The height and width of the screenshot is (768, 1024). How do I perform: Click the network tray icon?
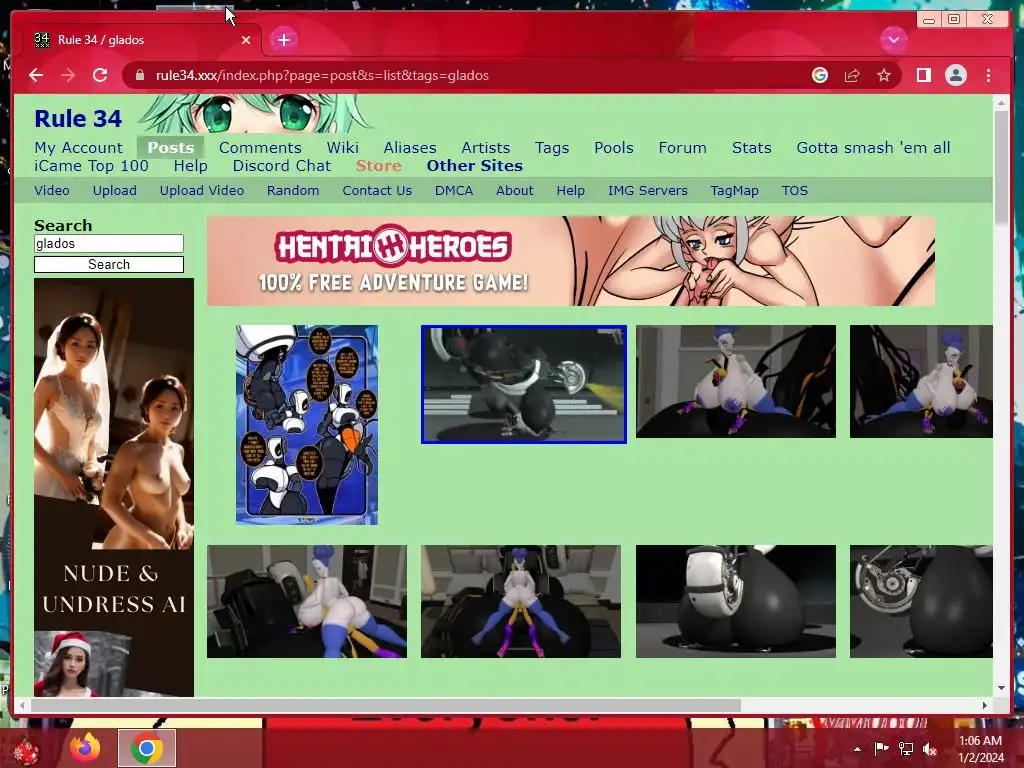(x=906, y=749)
